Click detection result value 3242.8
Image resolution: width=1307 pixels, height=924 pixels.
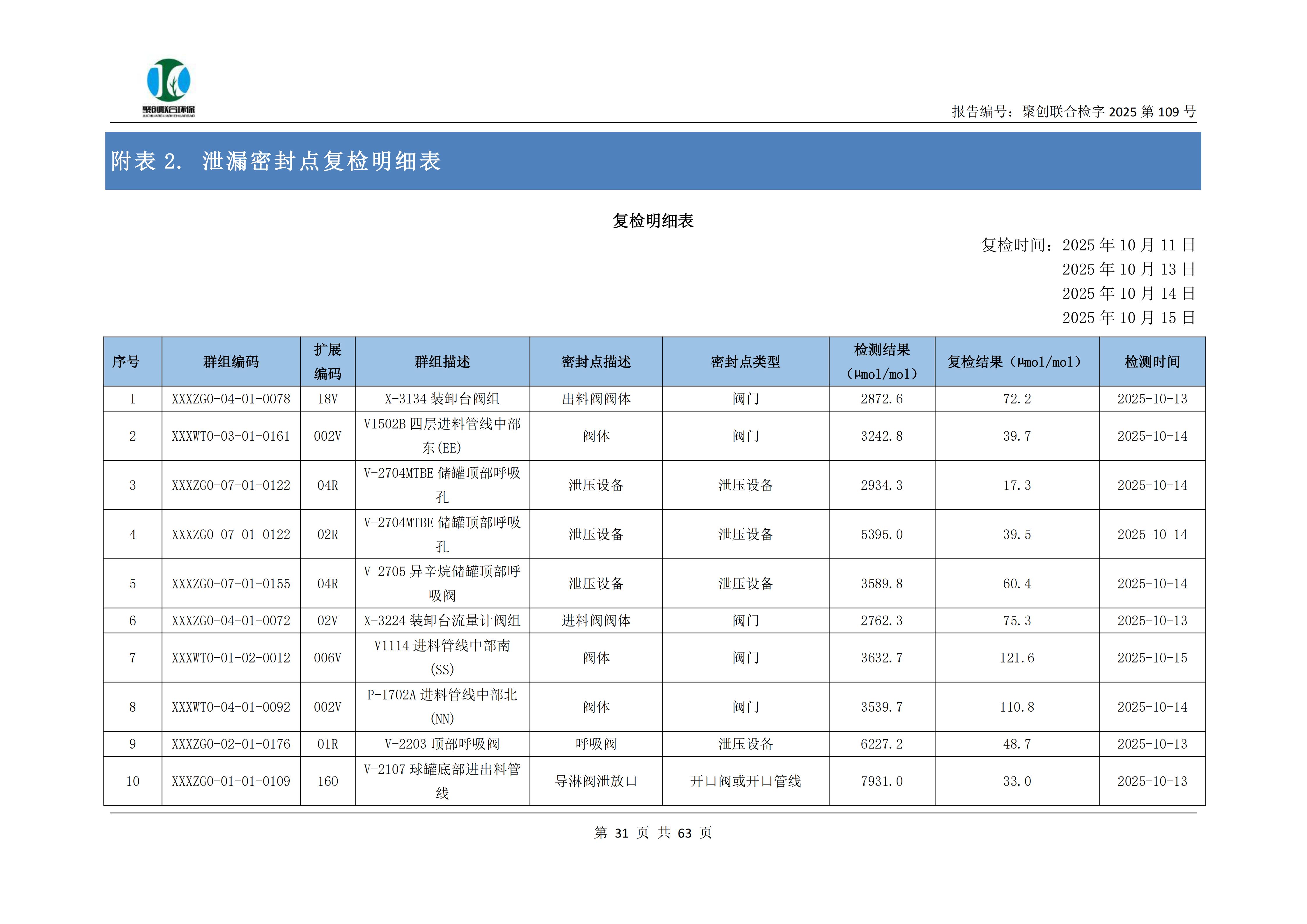click(881, 437)
